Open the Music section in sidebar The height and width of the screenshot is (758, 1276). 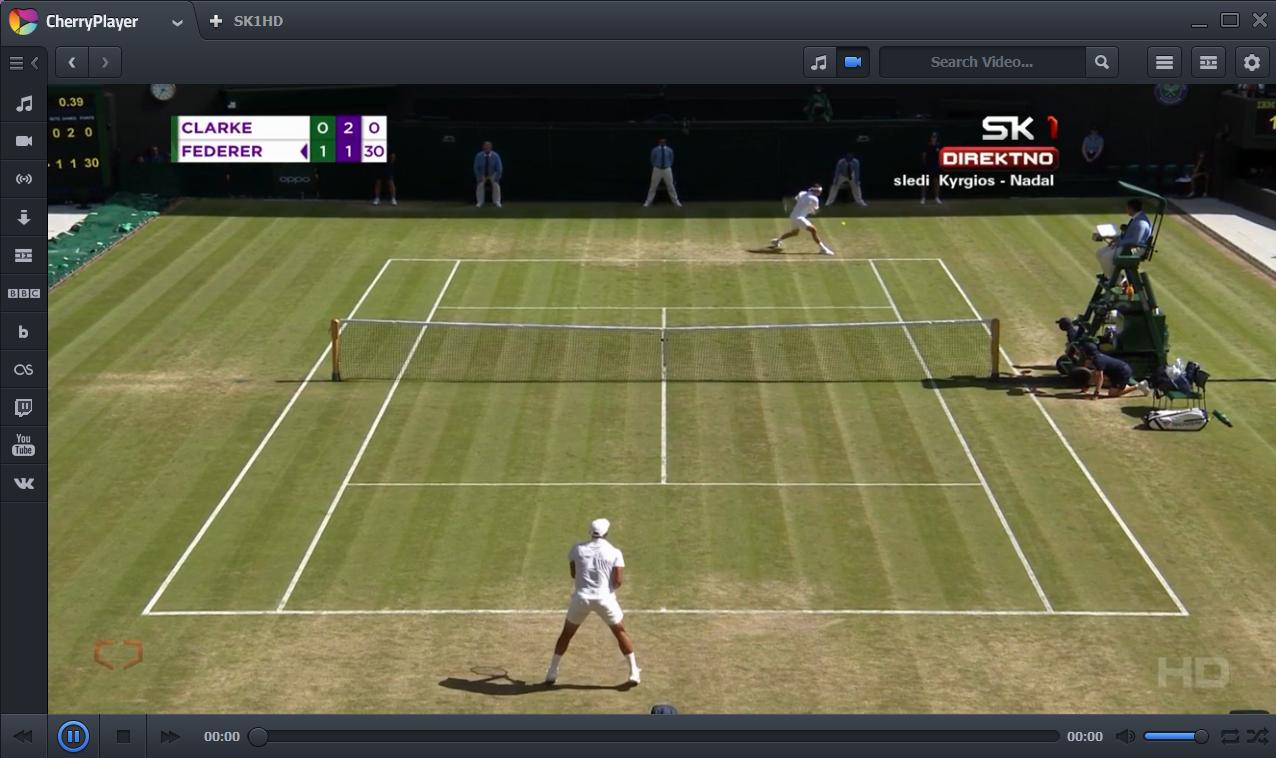[x=24, y=103]
